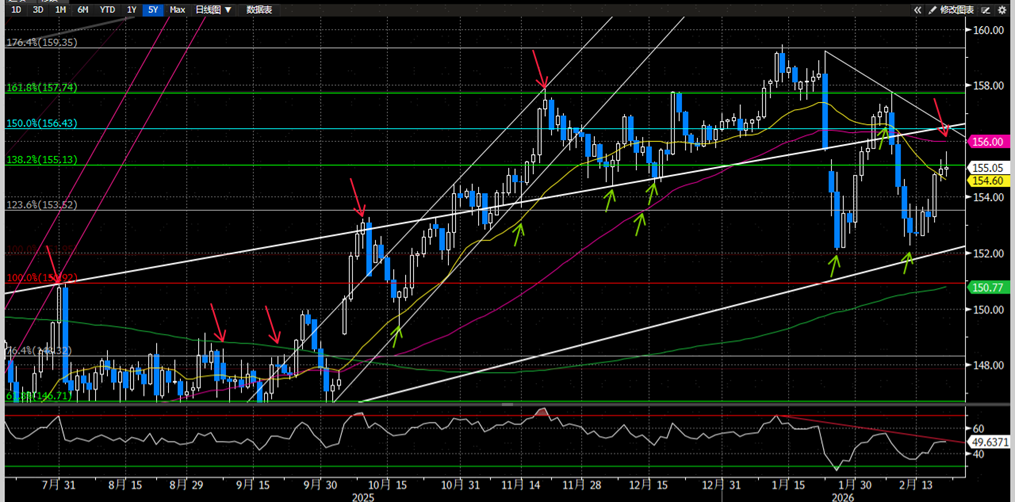Select the 176.4%(159.35) Fibonacci label
The image size is (1015, 502).
[x=41, y=42]
